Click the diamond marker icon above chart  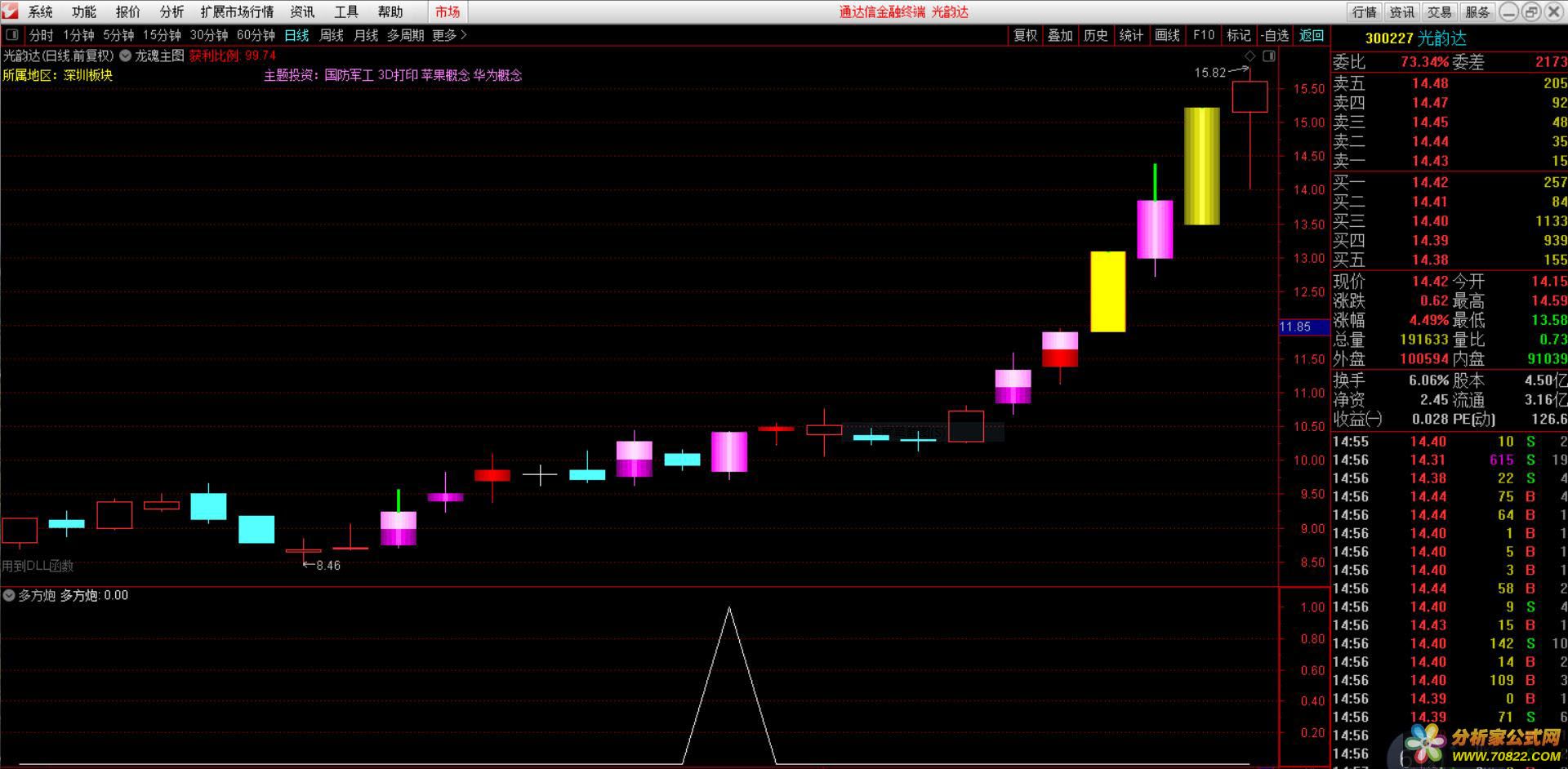(1249, 56)
